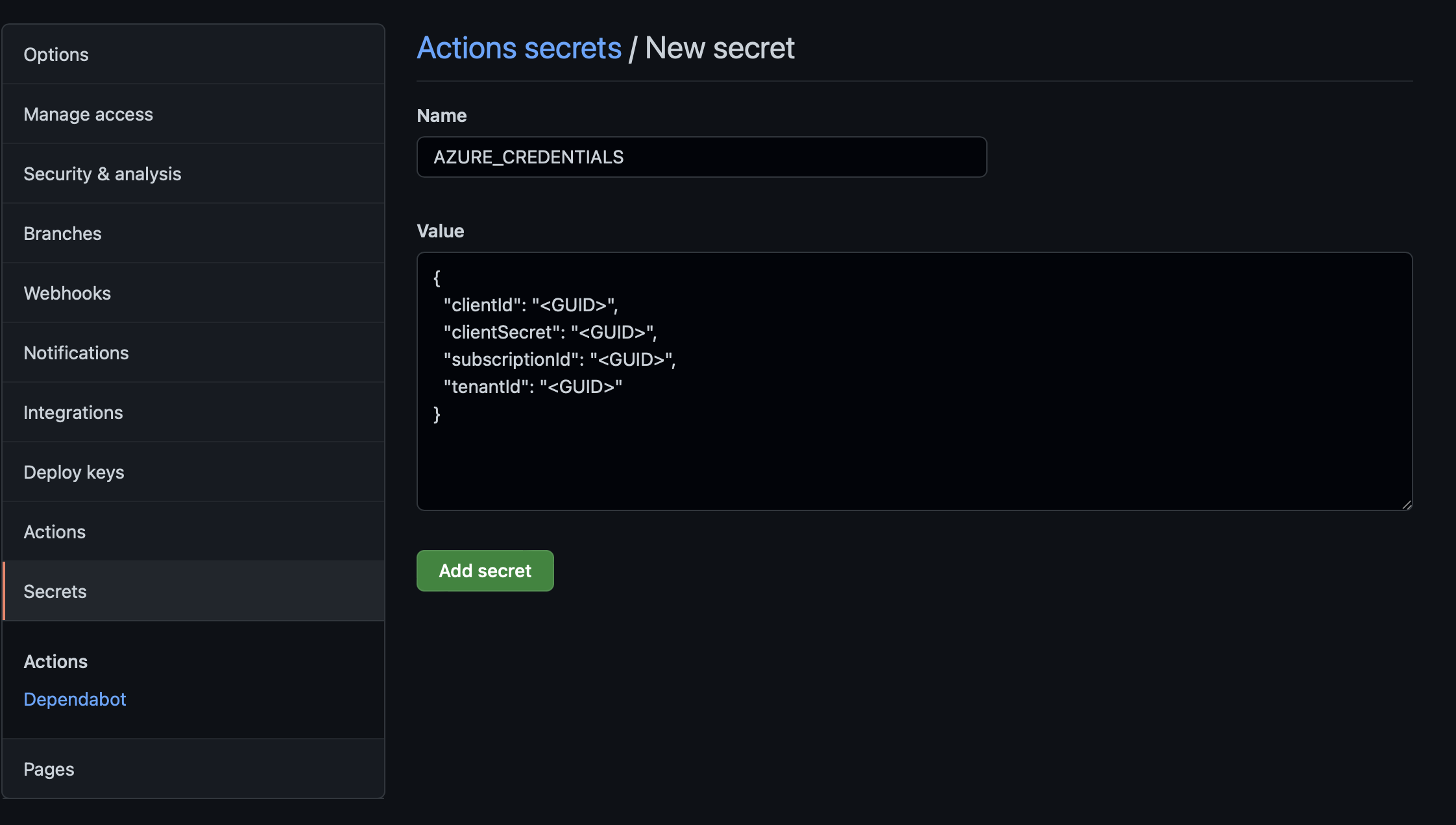Navigate to Deploy keys
Screen dimensions: 1456x825
(74, 472)
